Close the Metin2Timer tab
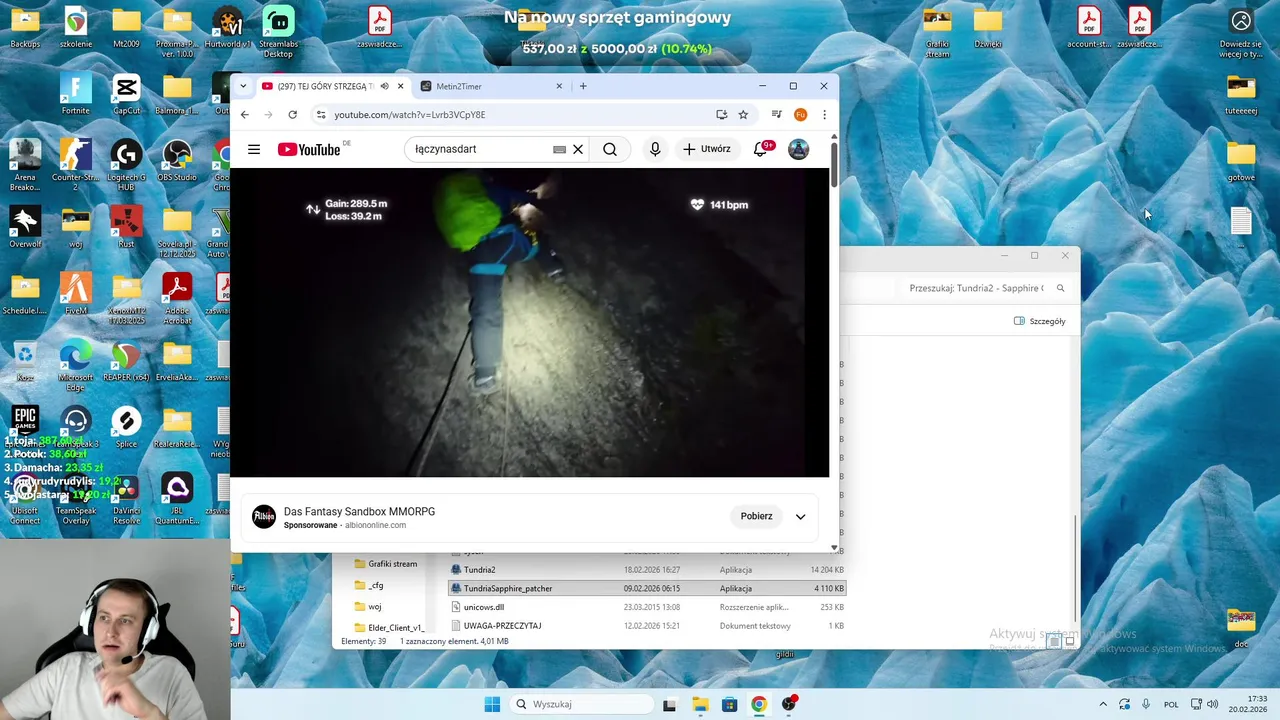 [x=559, y=86]
